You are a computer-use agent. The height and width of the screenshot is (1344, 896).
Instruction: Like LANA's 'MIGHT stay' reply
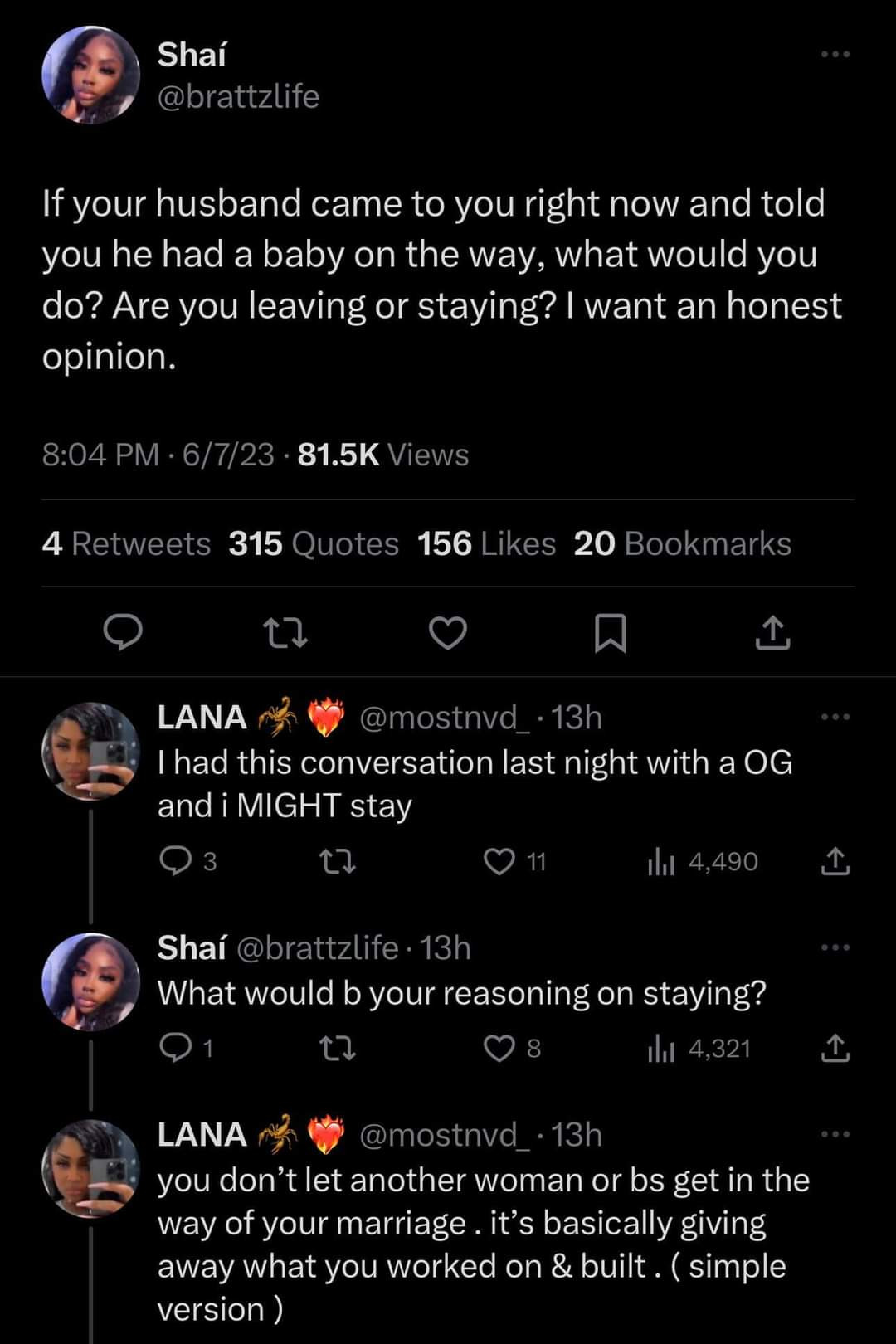coord(499,862)
